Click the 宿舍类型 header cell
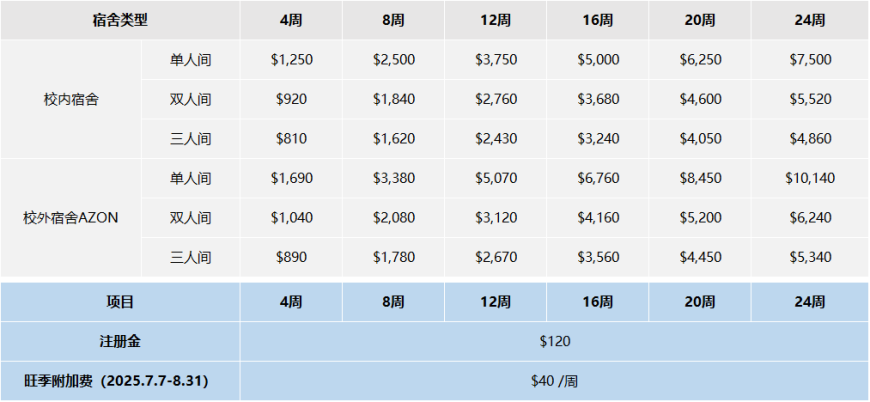The image size is (870, 402). coord(120,20)
